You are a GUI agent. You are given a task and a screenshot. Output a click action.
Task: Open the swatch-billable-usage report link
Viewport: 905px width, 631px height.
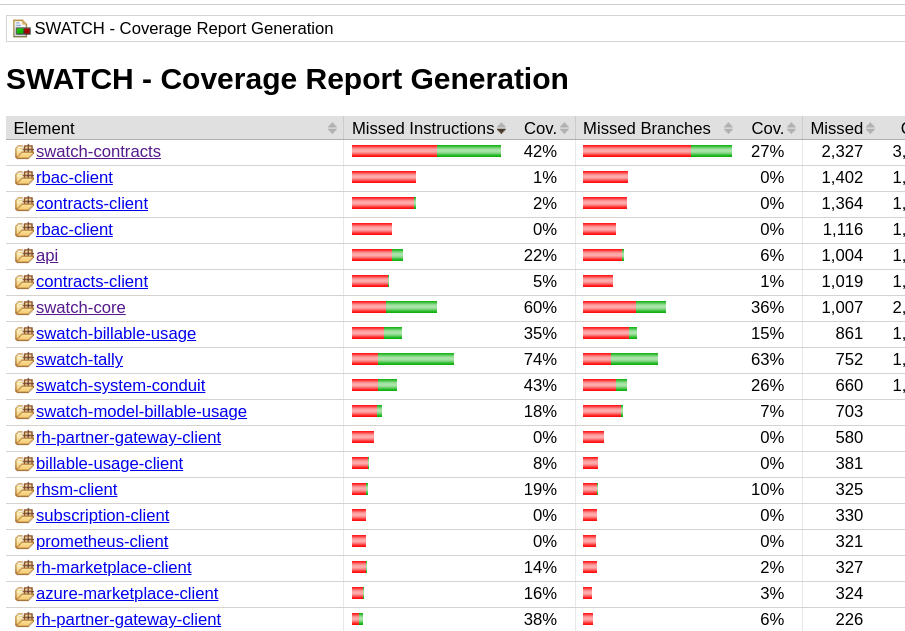(x=116, y=334)
